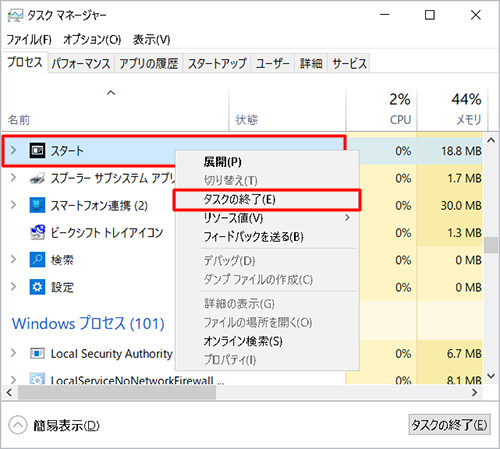Image resolution: width=500 pixels, height=449 pixels.
Task: Click the 1.7 MB memory value
Action: [464, 178]
